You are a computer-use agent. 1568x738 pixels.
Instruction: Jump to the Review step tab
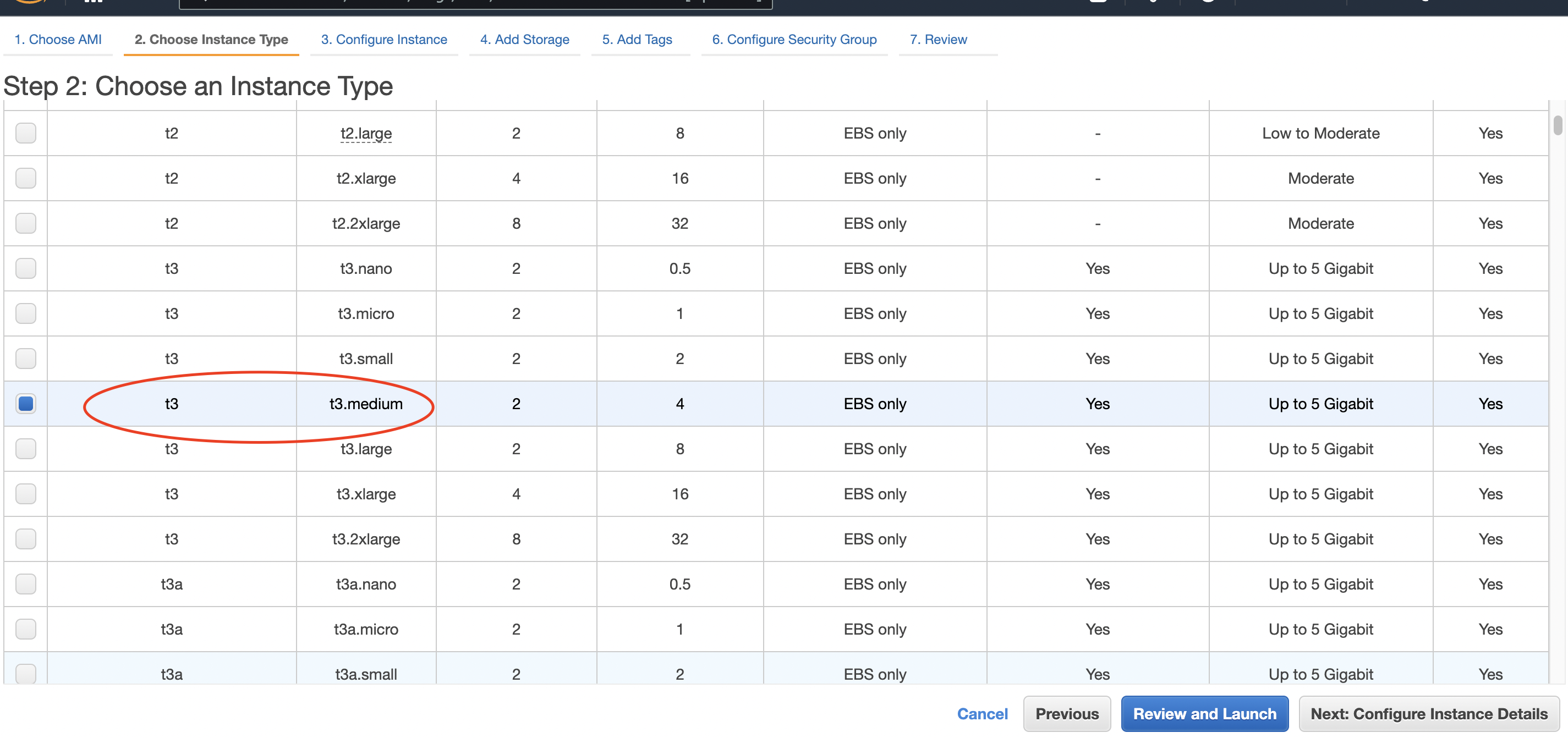point(938,39)
